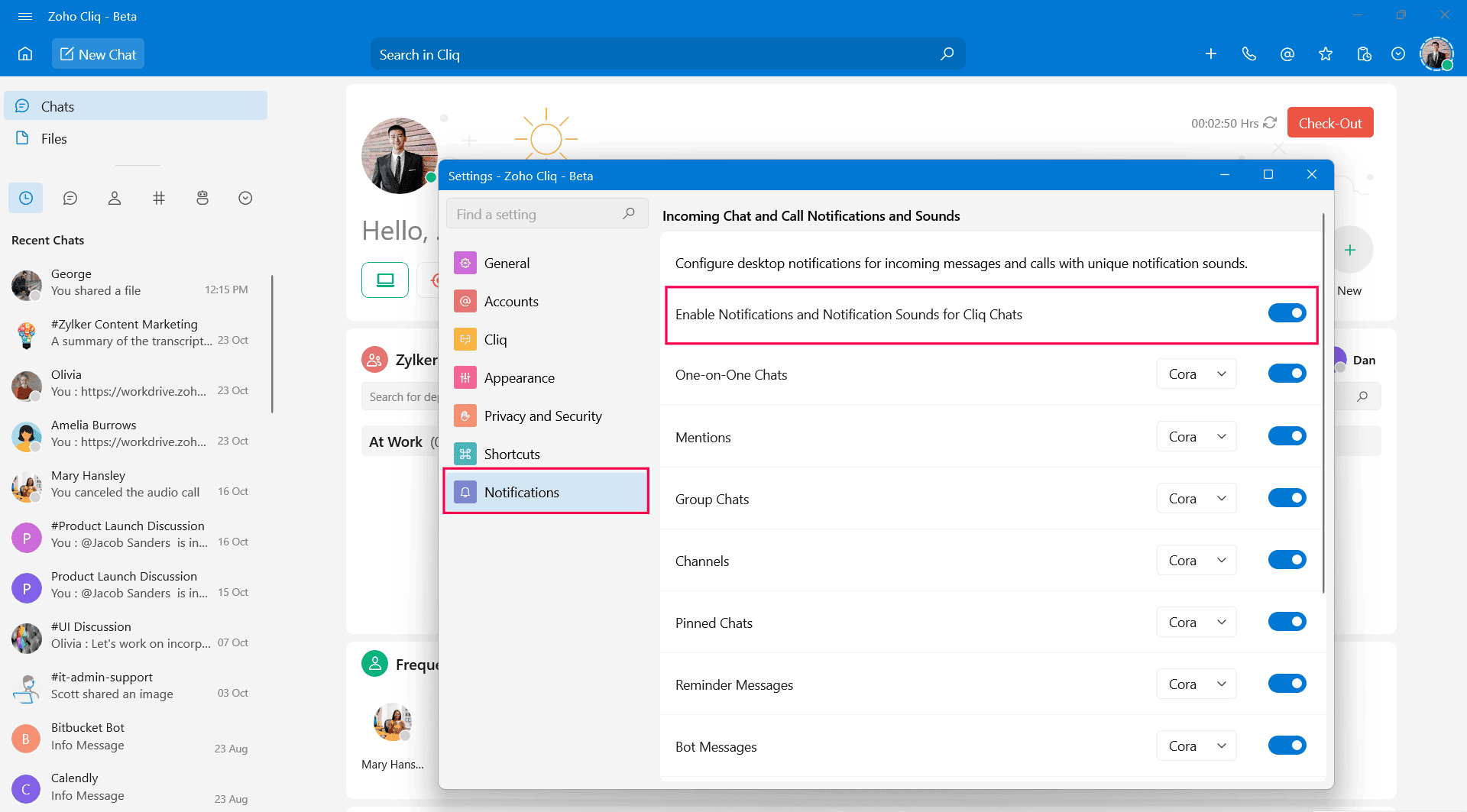Open Privacy and Security settings

542,416
